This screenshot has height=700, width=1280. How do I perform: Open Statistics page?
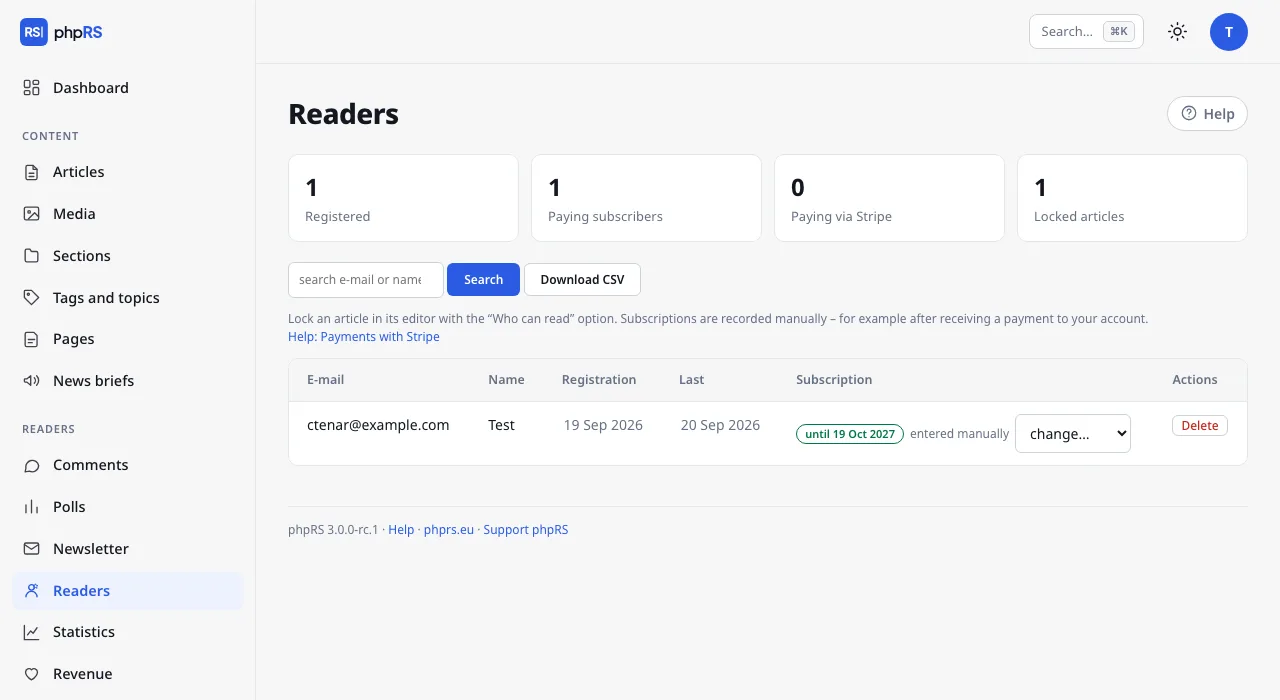128,632
